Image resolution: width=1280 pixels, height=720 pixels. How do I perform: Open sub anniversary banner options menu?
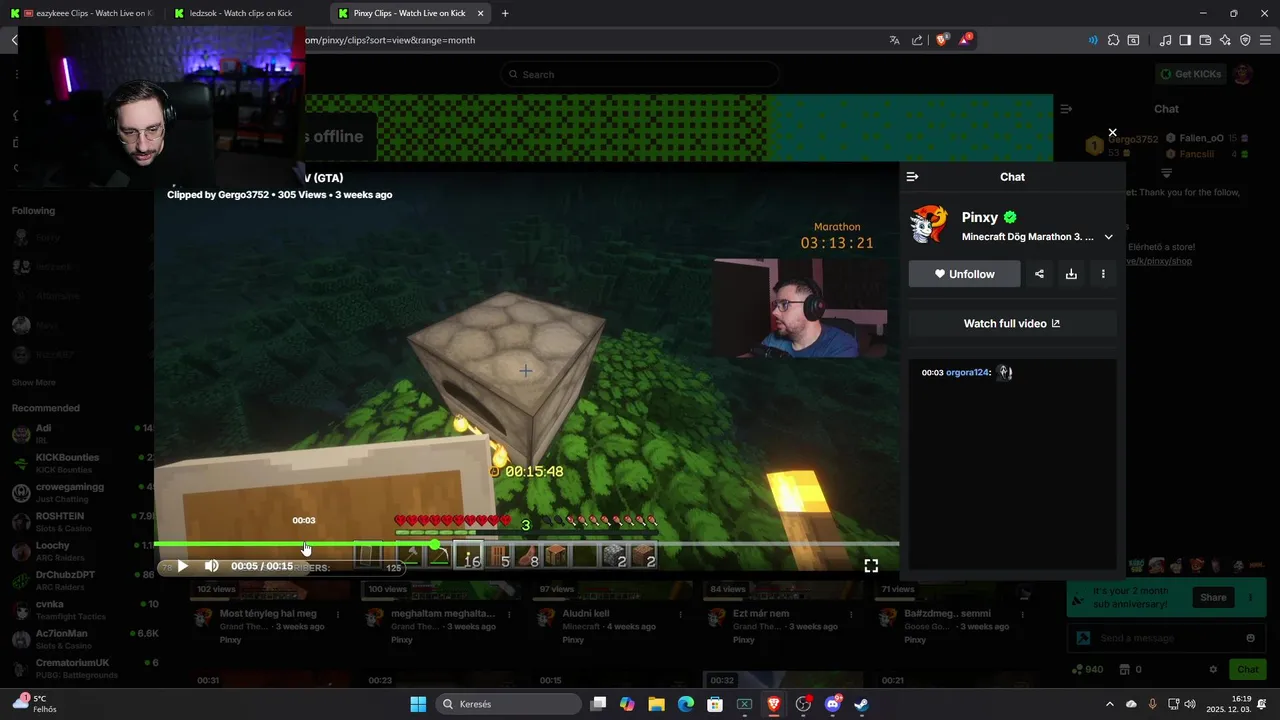[x=1250, y=597]
